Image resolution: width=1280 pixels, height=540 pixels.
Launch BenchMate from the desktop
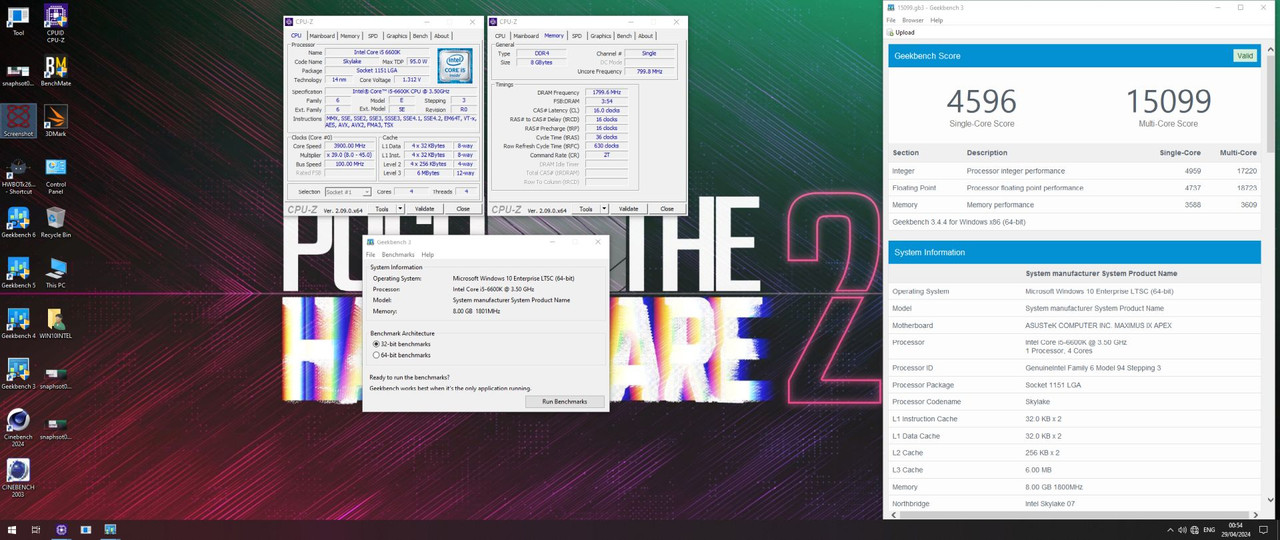(56, 71)
